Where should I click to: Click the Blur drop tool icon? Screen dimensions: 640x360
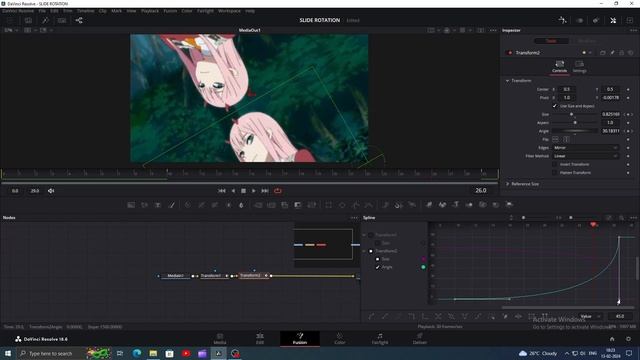[241, 205]
